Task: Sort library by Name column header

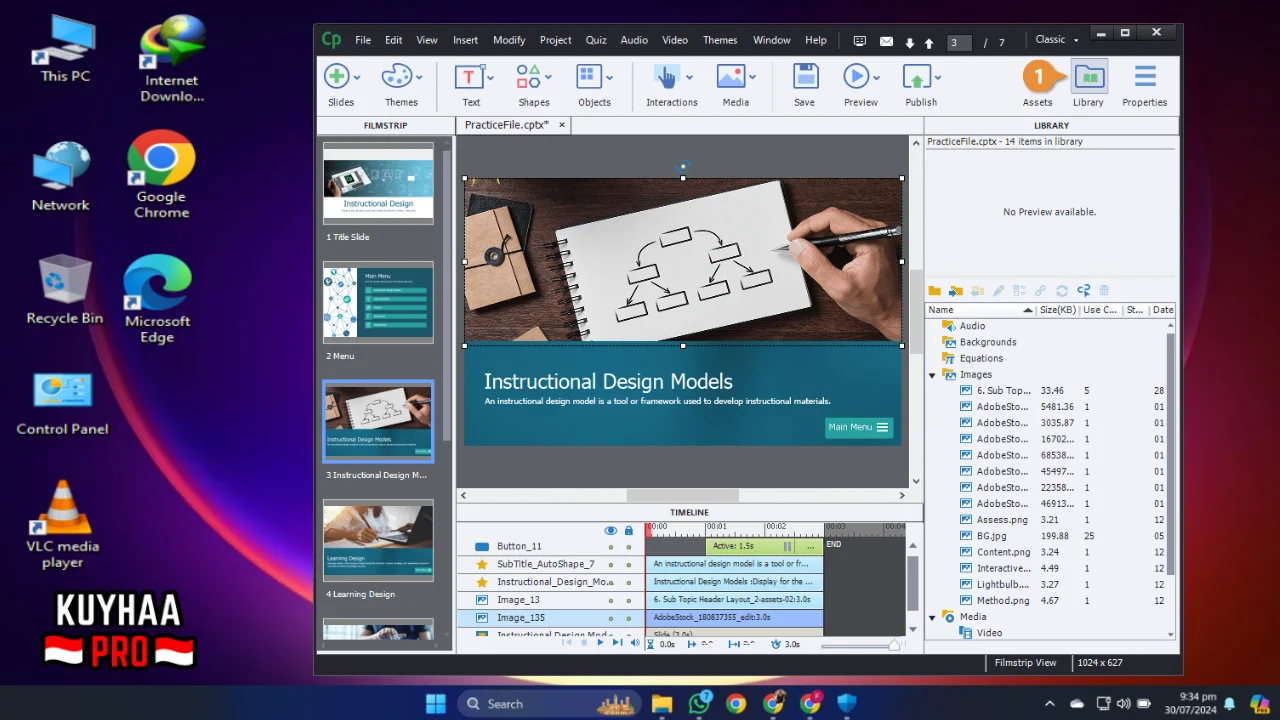Action: [980, 310]
